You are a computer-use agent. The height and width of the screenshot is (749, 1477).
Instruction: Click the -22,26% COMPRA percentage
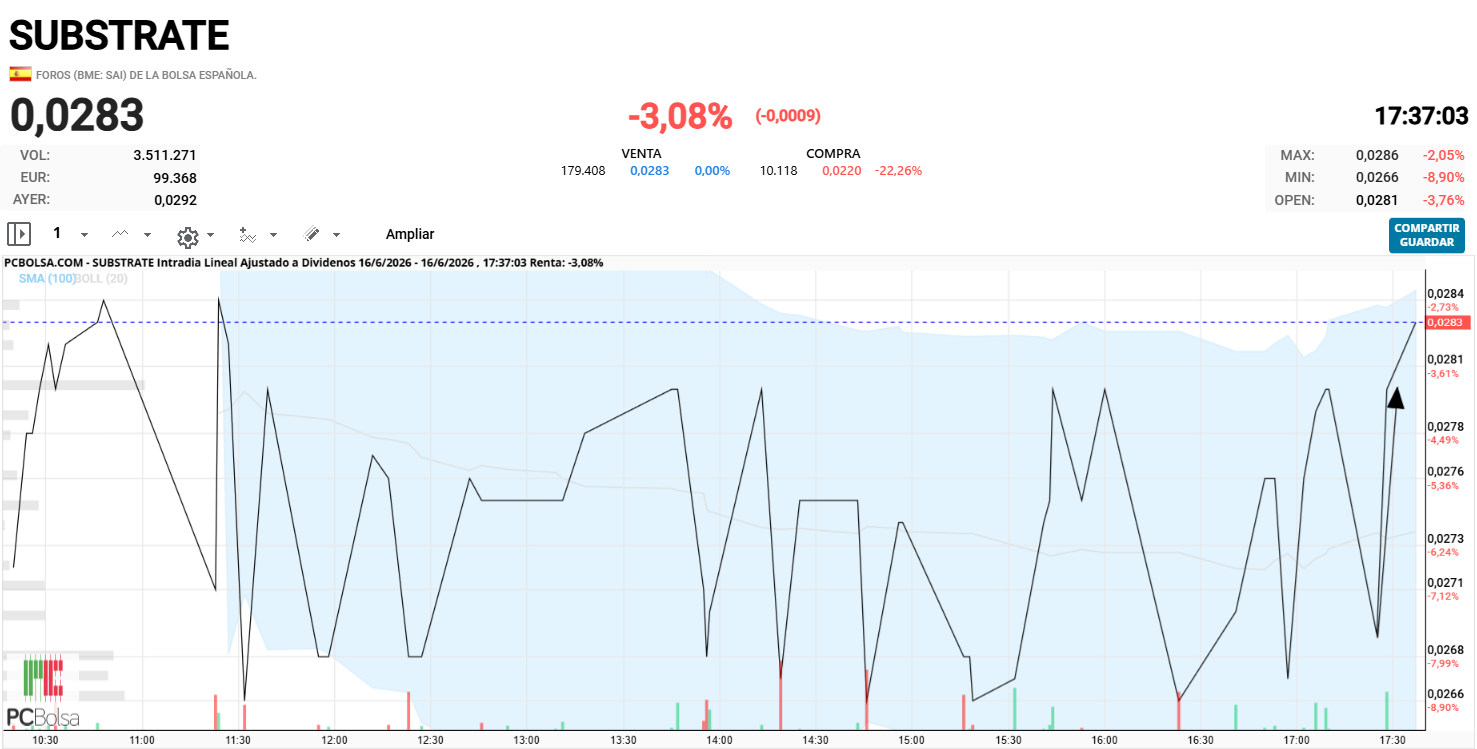[x=898, y=171]
